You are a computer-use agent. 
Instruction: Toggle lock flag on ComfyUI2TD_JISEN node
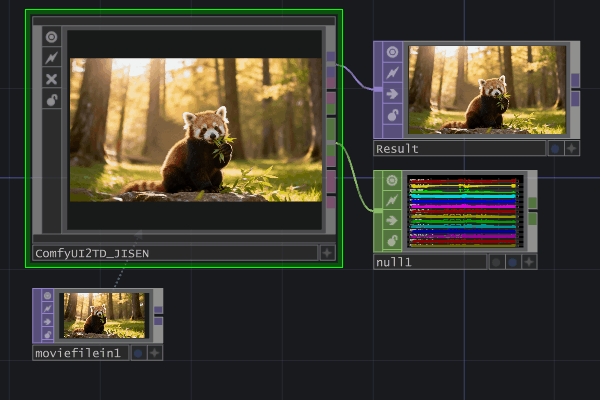pyautogui.click(x=52, y=100)
